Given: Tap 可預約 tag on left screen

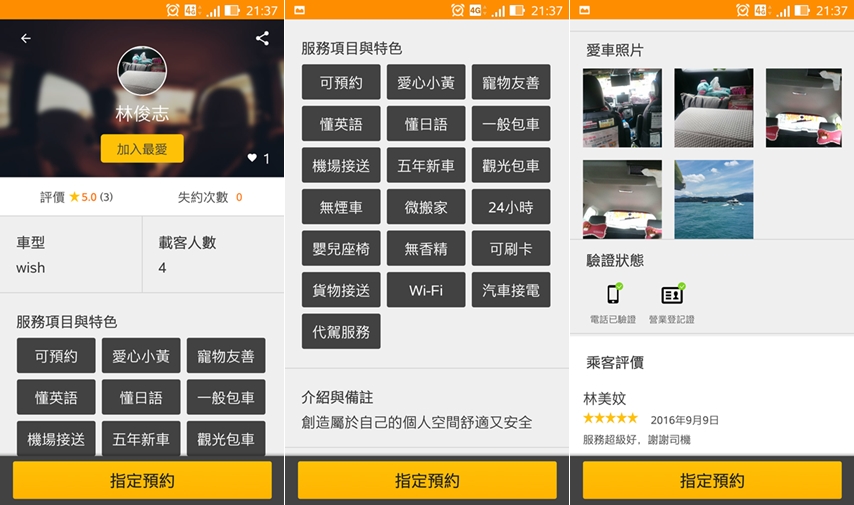Looking at the screenshot, I should click(56, 356).
